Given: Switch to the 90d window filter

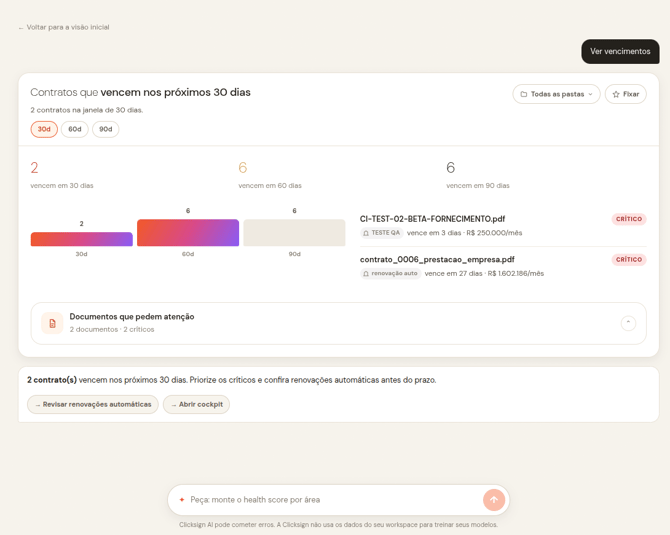Looking at the screenshot, I should click(106, 129).
